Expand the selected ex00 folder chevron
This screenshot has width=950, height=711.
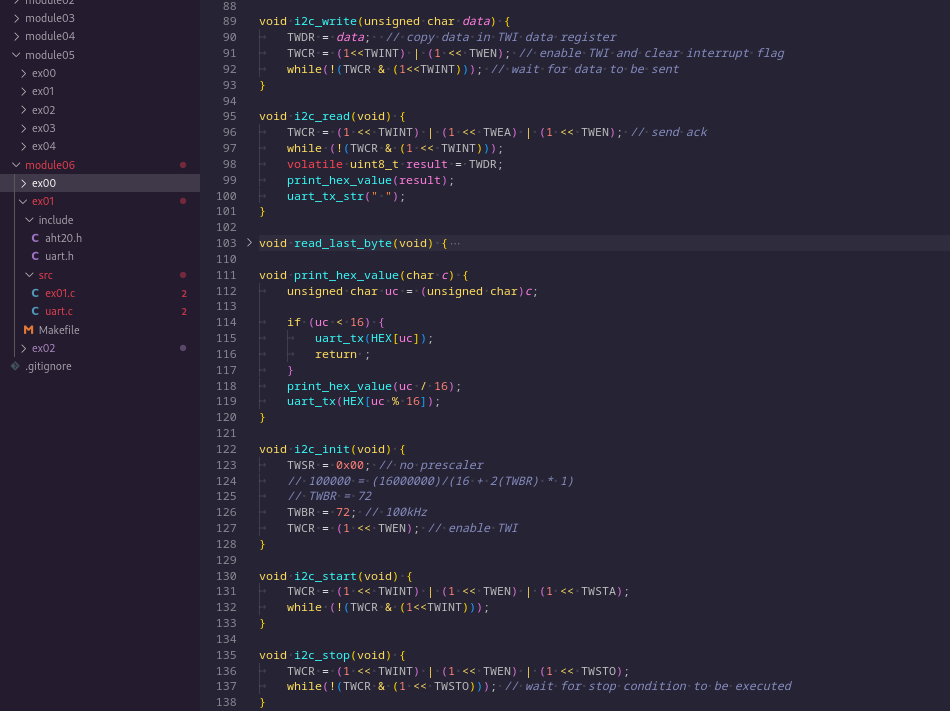pyautogui.click(x=23, y=183)
